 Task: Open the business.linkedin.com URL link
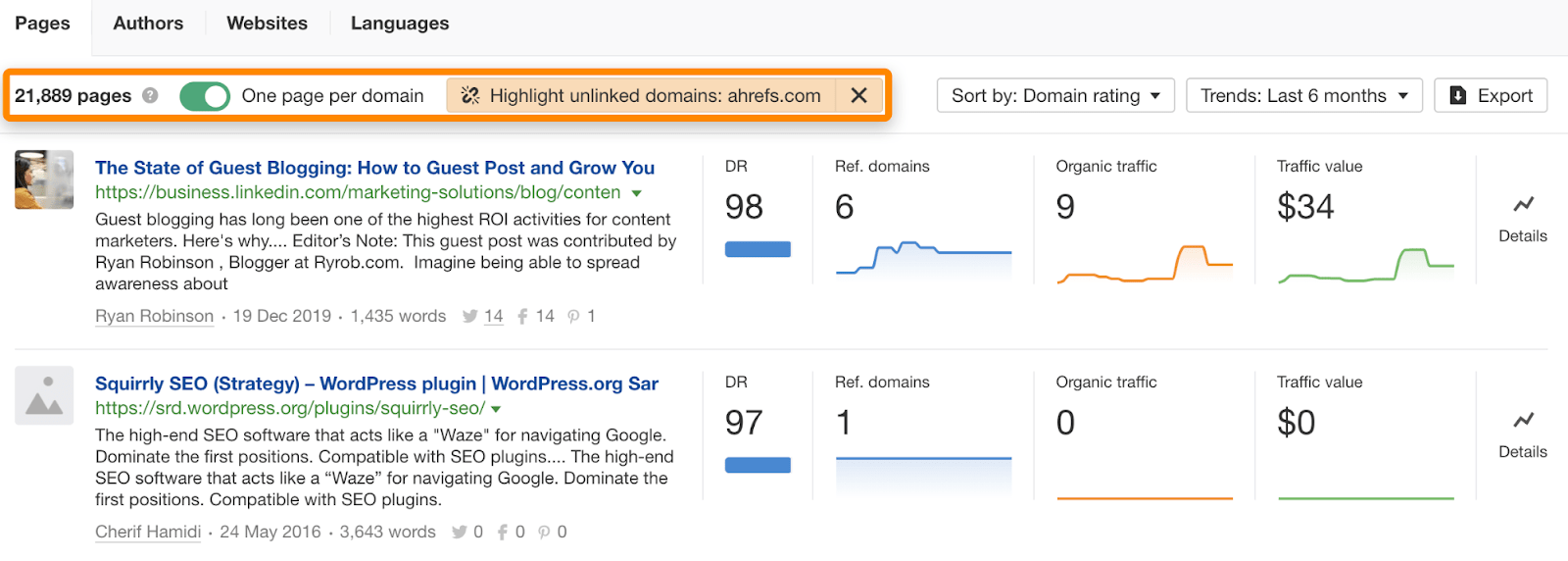point(358,192)
